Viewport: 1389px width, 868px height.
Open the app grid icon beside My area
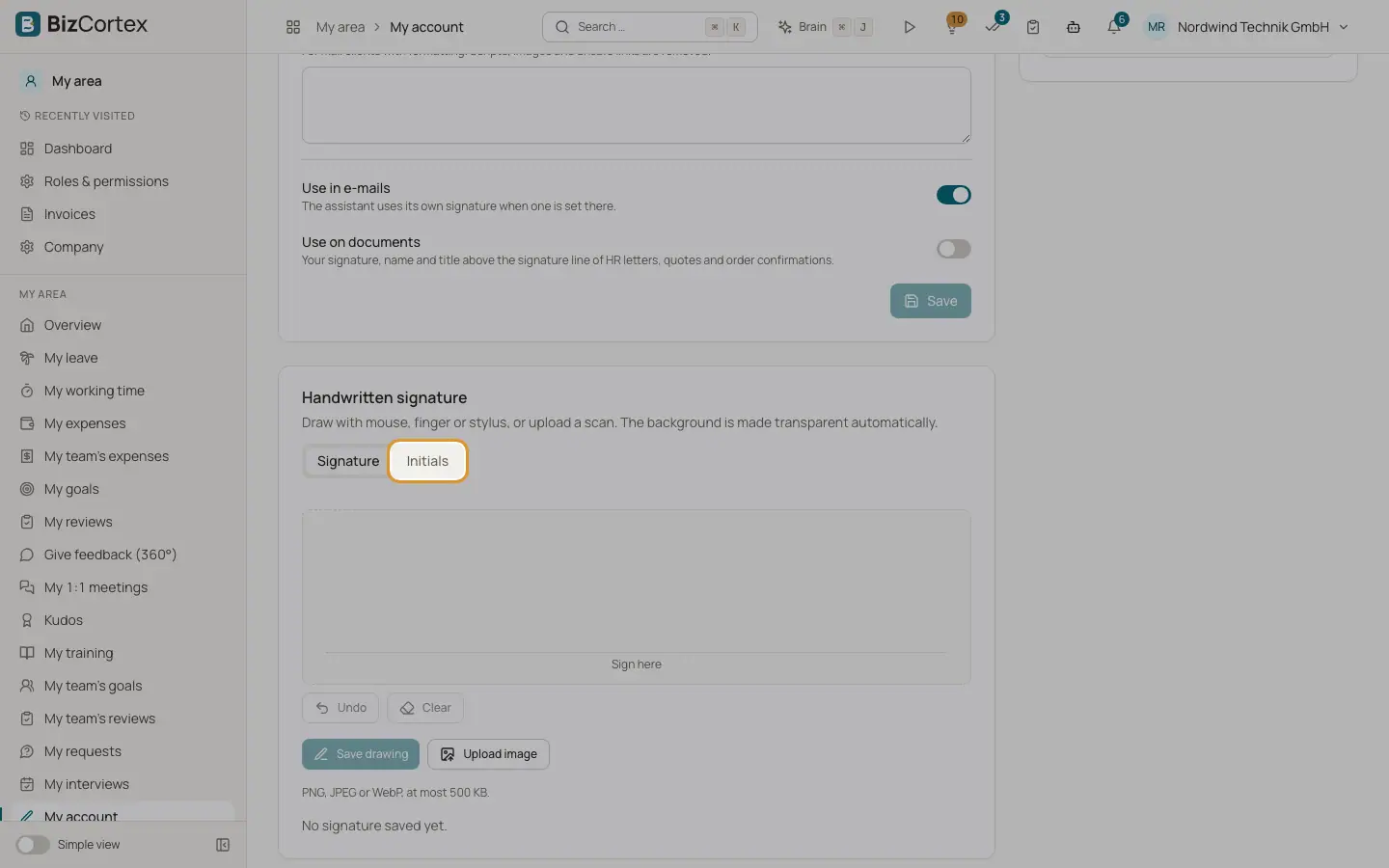coord(293,27)
